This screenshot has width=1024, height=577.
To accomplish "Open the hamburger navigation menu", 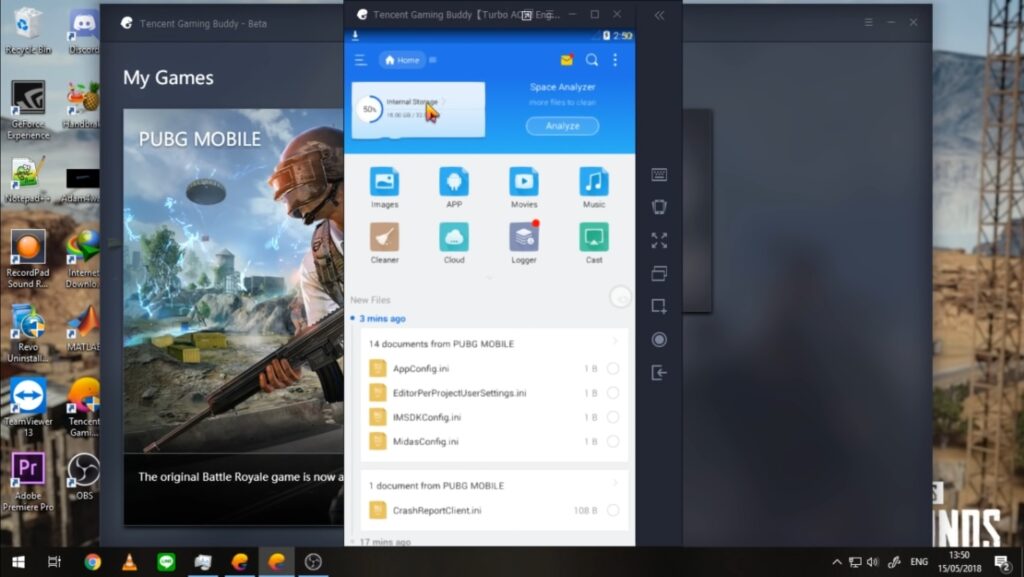I will click(x=360, y=60).
